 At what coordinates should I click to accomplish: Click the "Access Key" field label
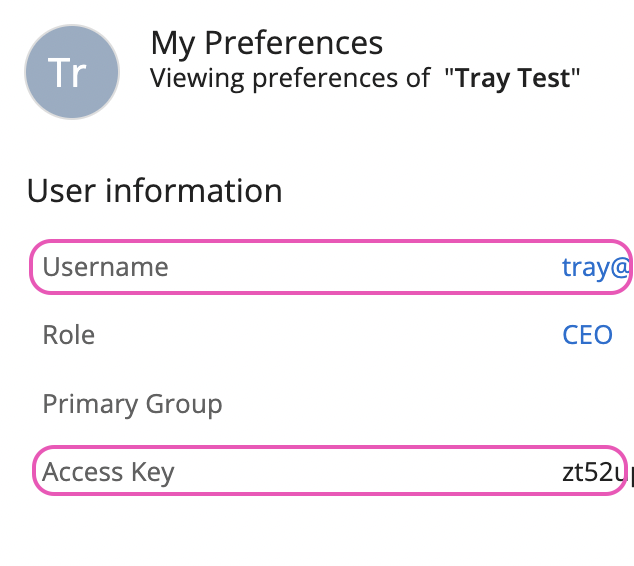(x=108, y=472)
